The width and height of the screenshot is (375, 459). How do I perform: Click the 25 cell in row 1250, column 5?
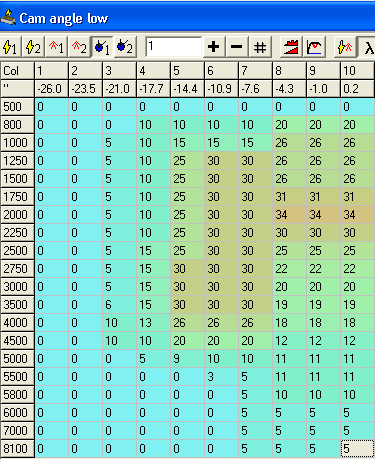tap(188, 161)
